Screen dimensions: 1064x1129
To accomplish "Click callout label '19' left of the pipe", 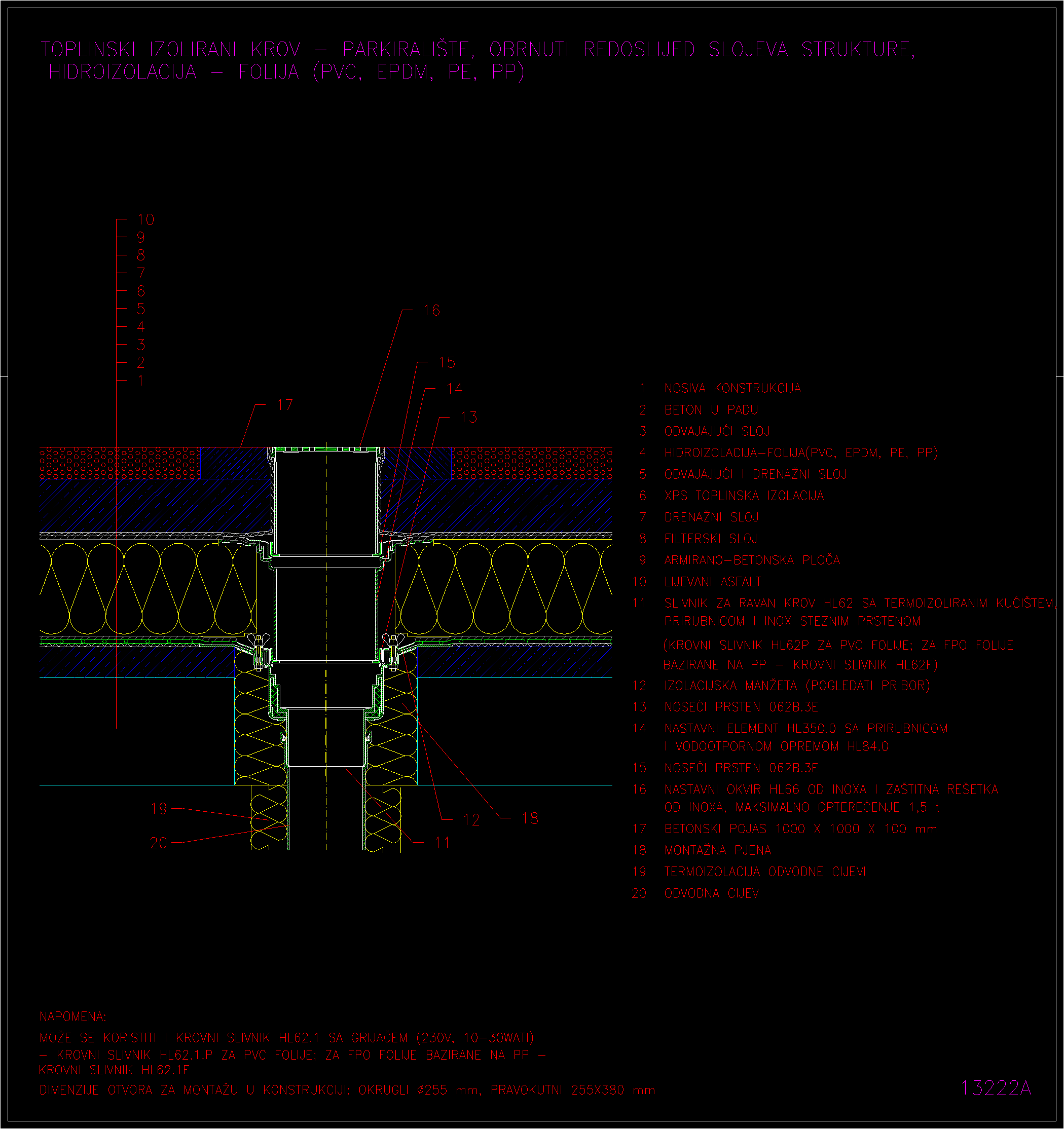I will click(159, 809).
